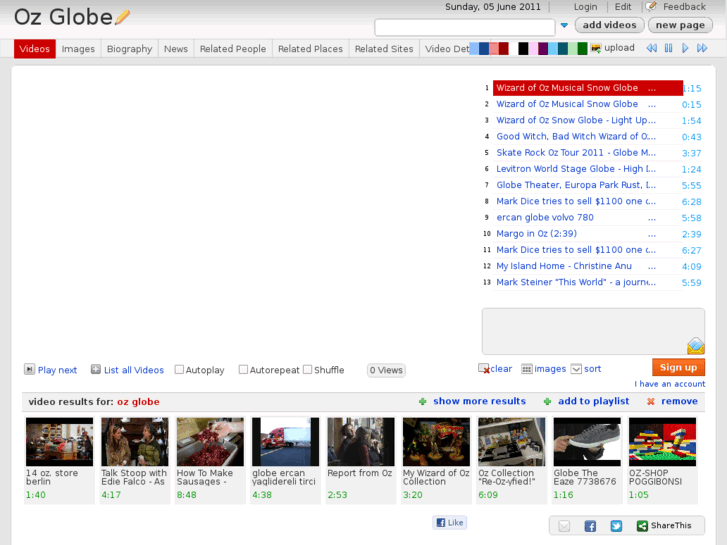This screenshot has height=545, width=727.
Task: Enable the Autorepeat checkbox
Action: coord(243,370)
